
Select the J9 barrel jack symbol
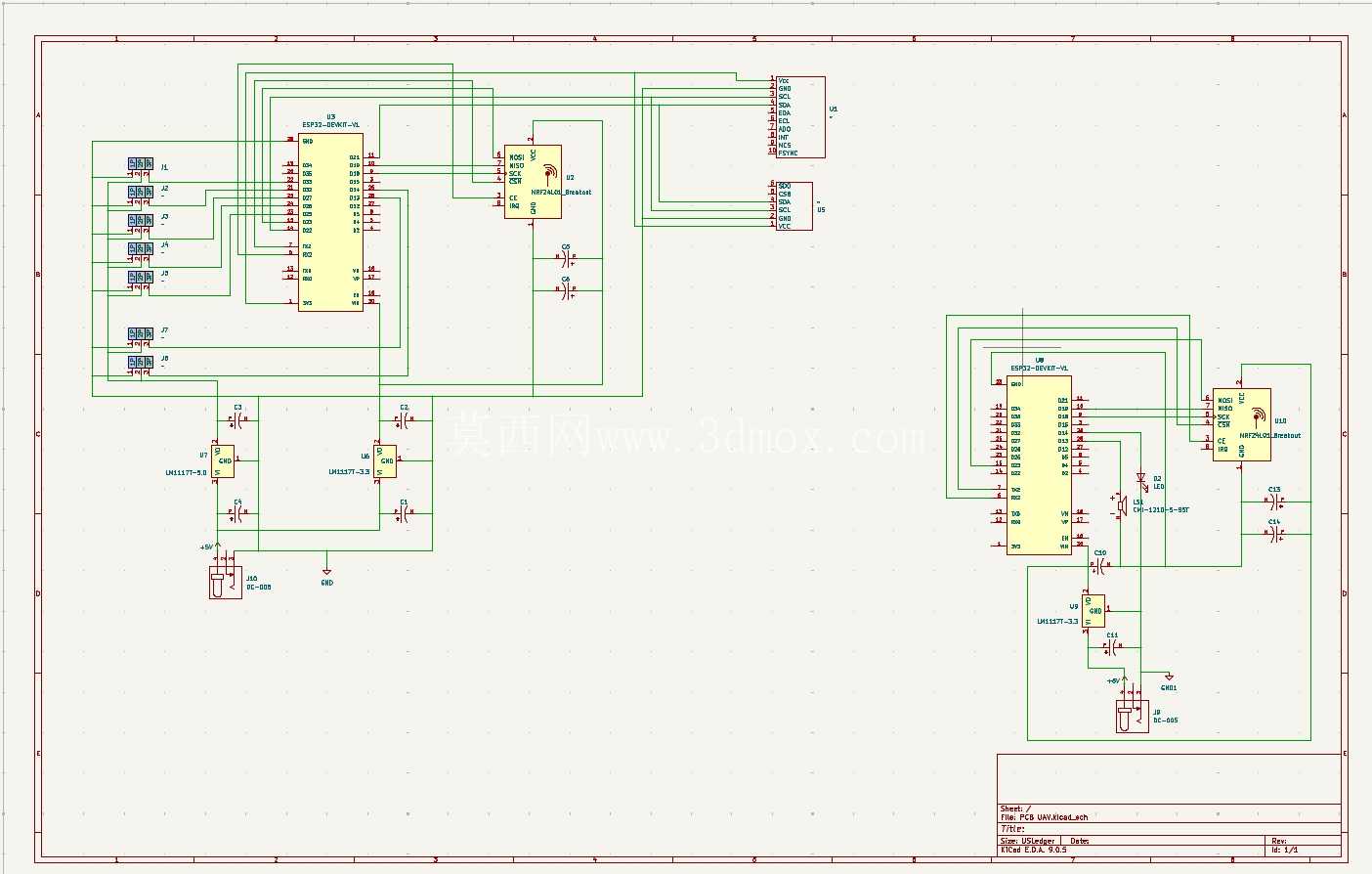click(x=1132, y=716)
